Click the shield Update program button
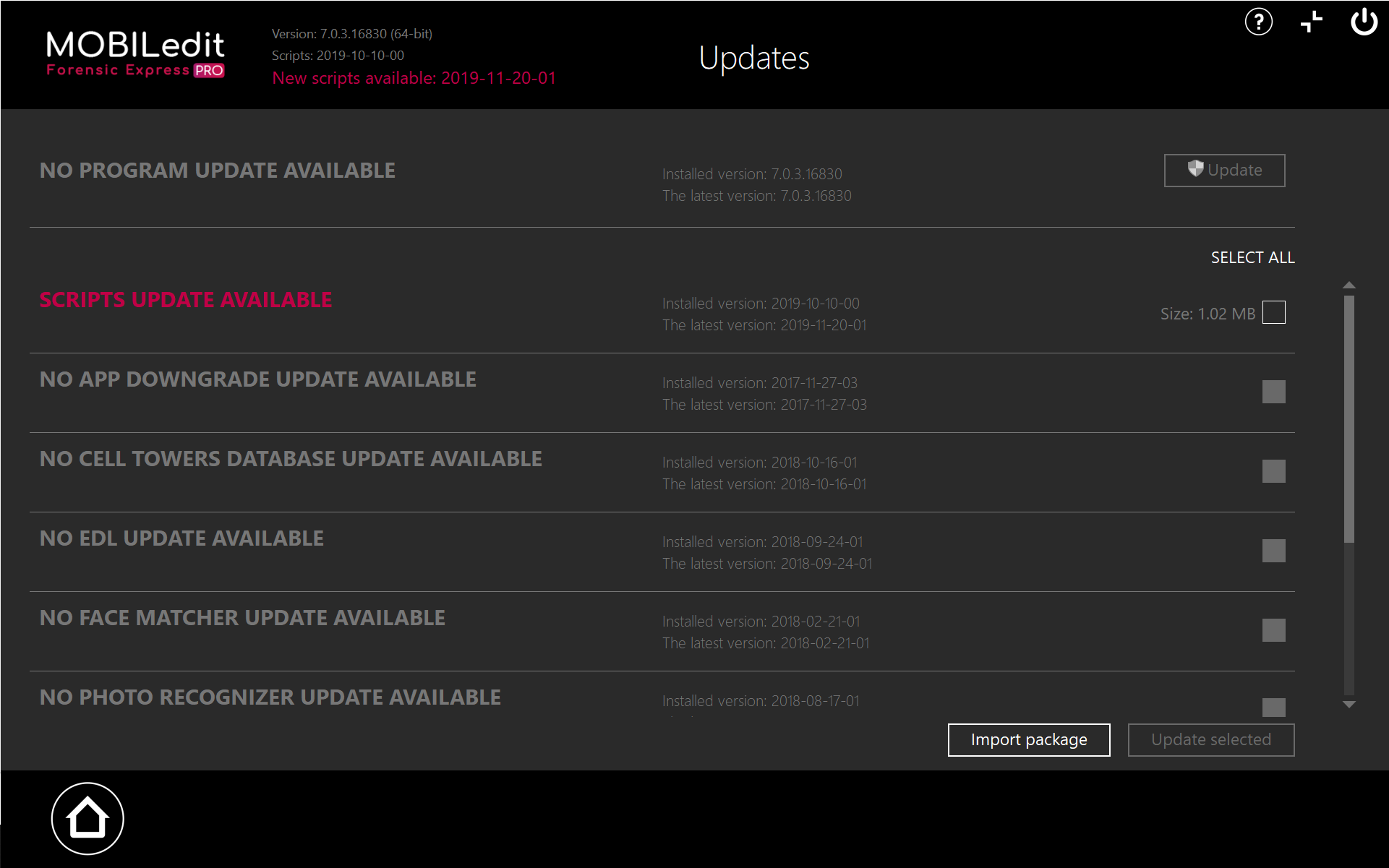Viewport: 1389px width, 868px height. (1224, 171)
